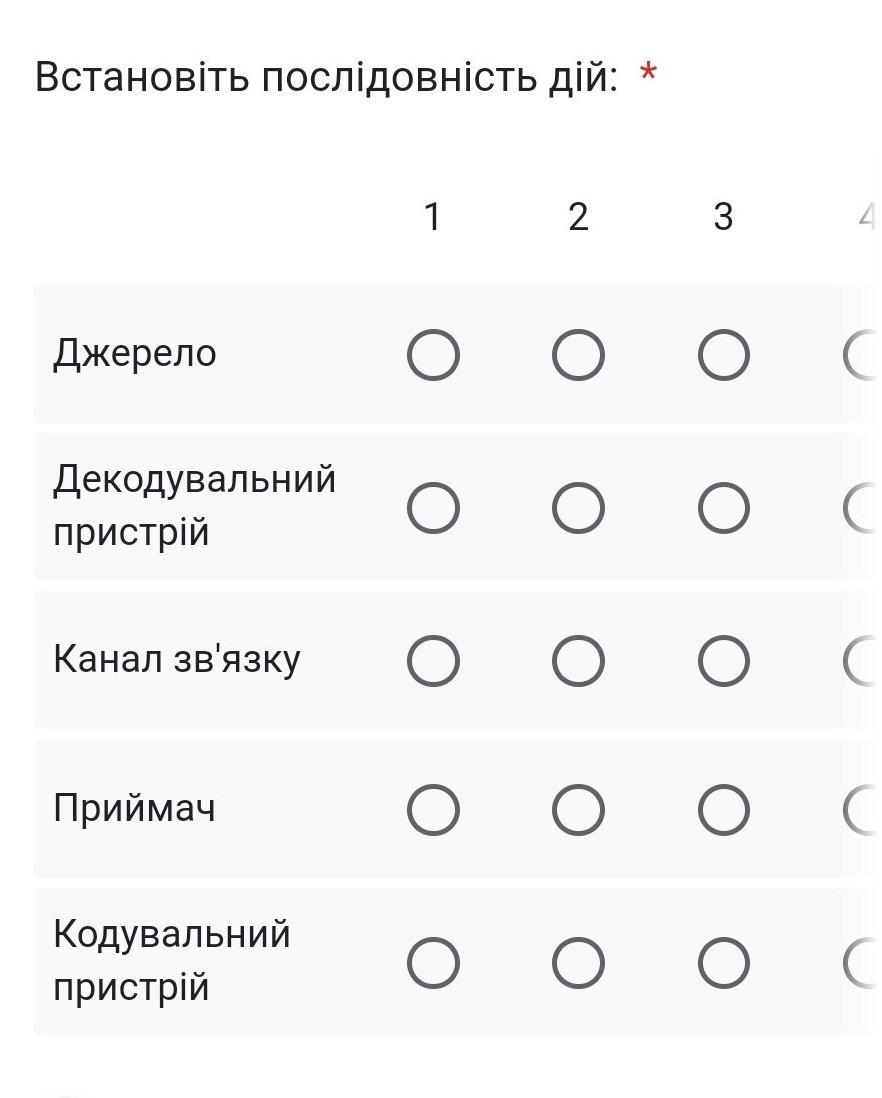This screenshot has height=1098, width=882.
Task: Select position 1 for Приймач
Action: 433,809
